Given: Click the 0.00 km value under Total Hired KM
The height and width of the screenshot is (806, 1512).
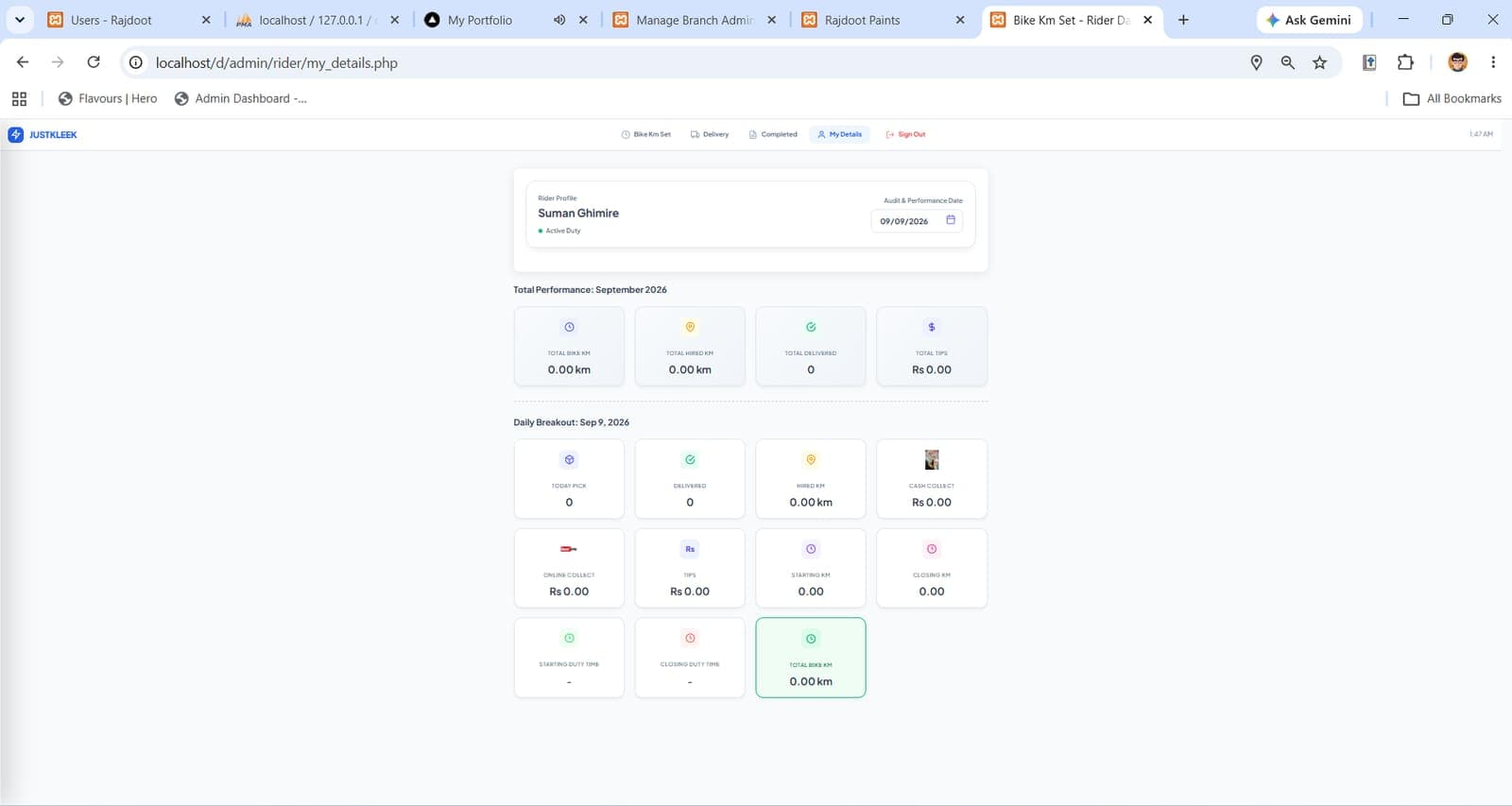Looking at the screenshot, I should pyautogui.click(x=690, y=369).
